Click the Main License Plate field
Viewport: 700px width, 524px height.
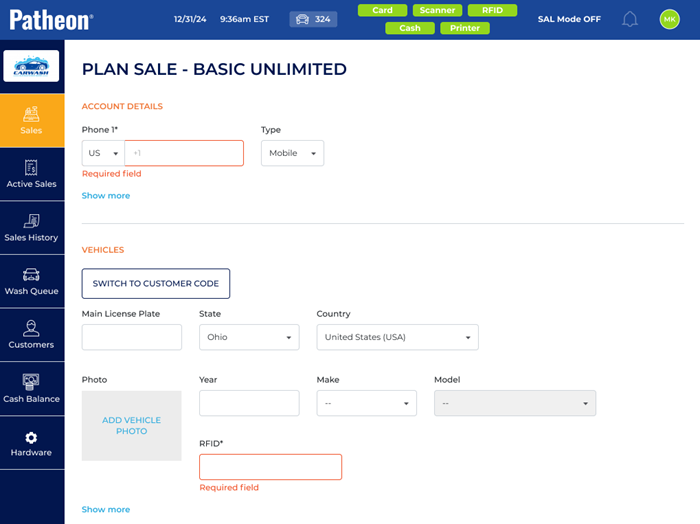click(131, 337)
